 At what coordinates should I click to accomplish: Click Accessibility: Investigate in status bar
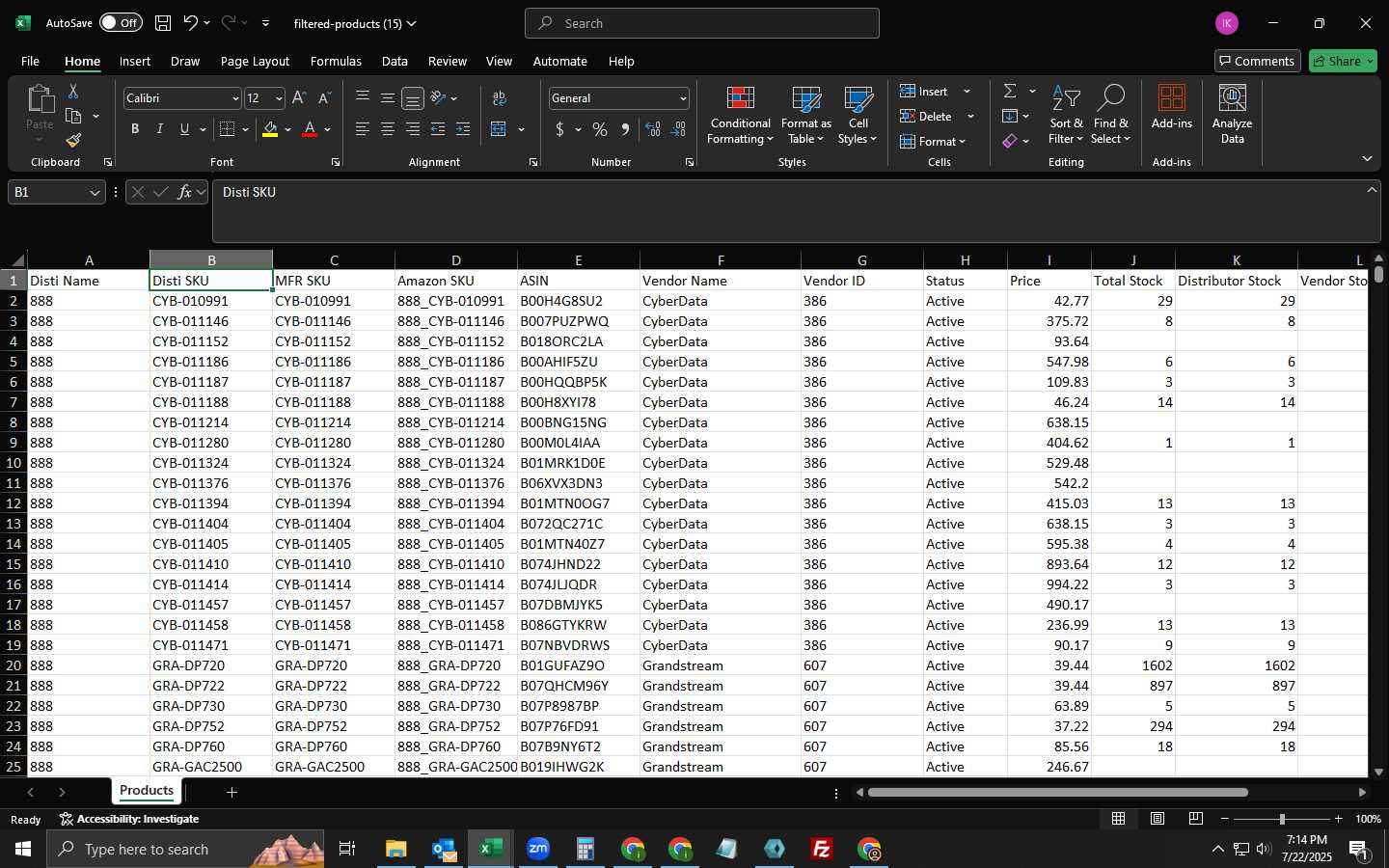(129, 819)
